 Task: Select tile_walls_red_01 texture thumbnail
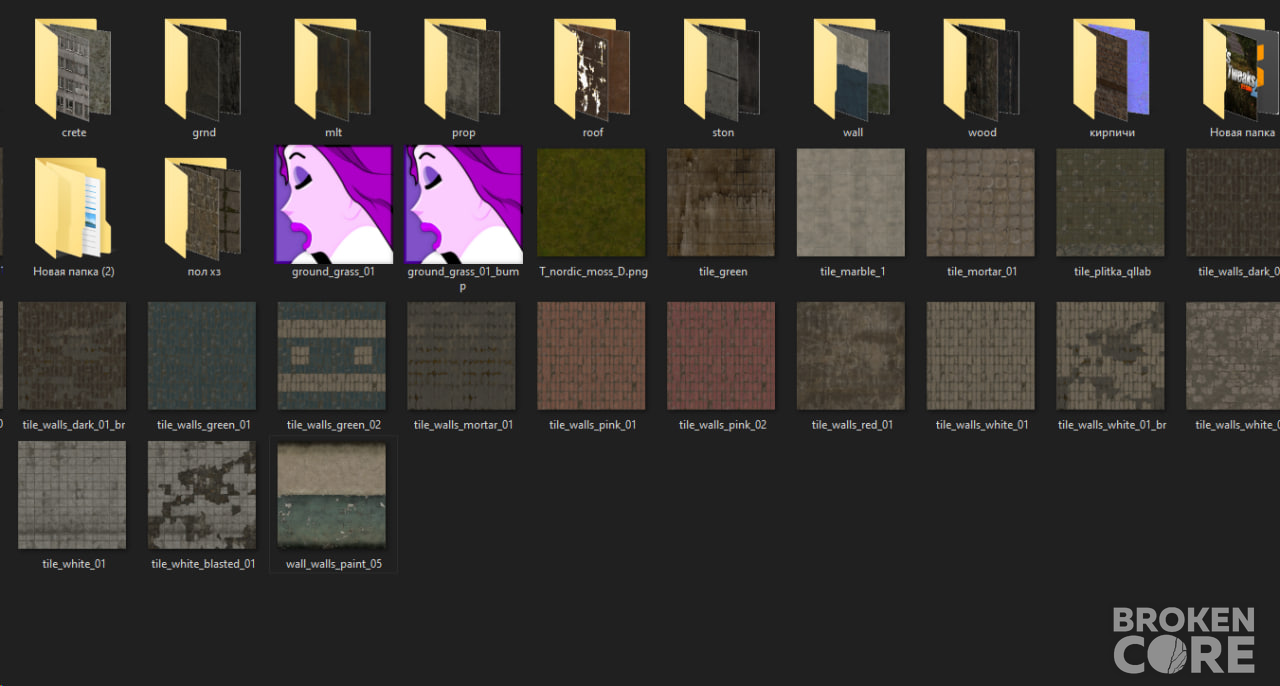coord(851,356)
